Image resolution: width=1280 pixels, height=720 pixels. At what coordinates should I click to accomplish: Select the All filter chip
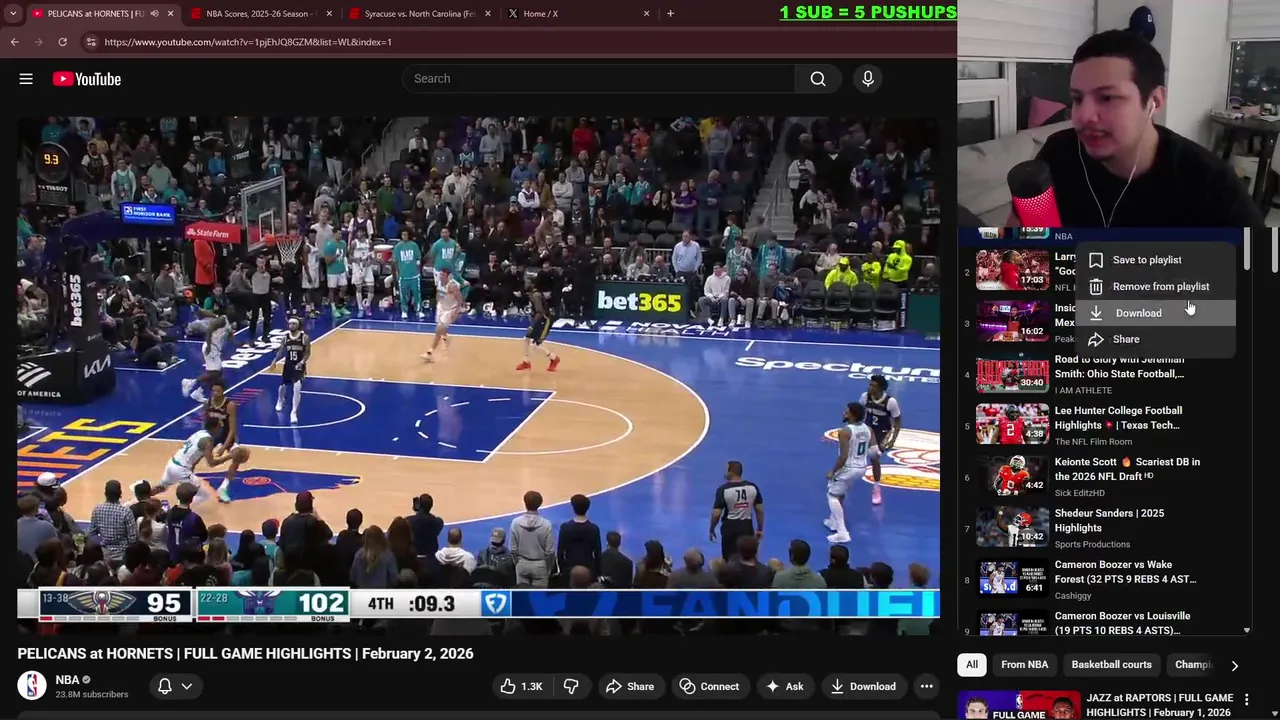[971, 665]
